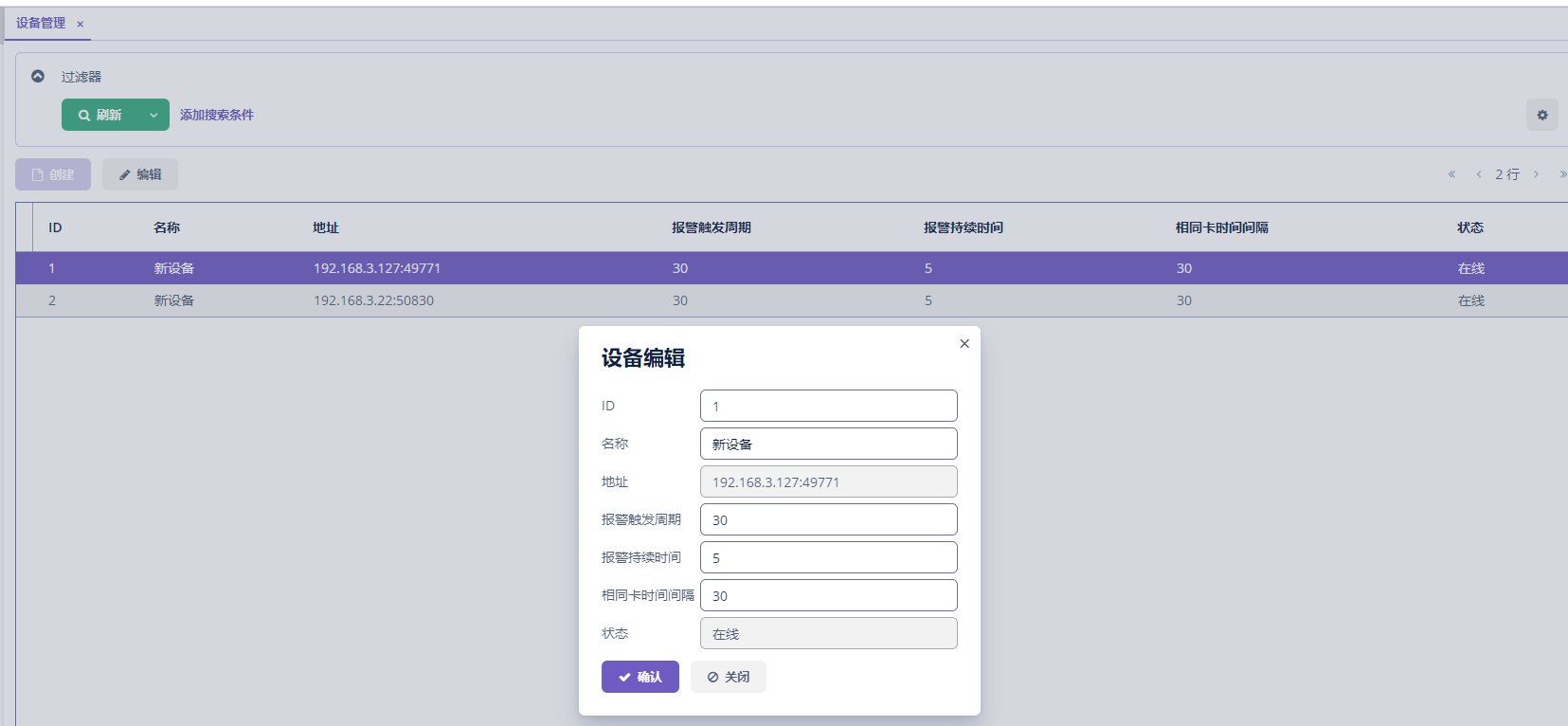Click the settings gear icon in filter panel
Image resolution: width=1568 pixels, height=726 pixels.
(x=1541, y=115)
